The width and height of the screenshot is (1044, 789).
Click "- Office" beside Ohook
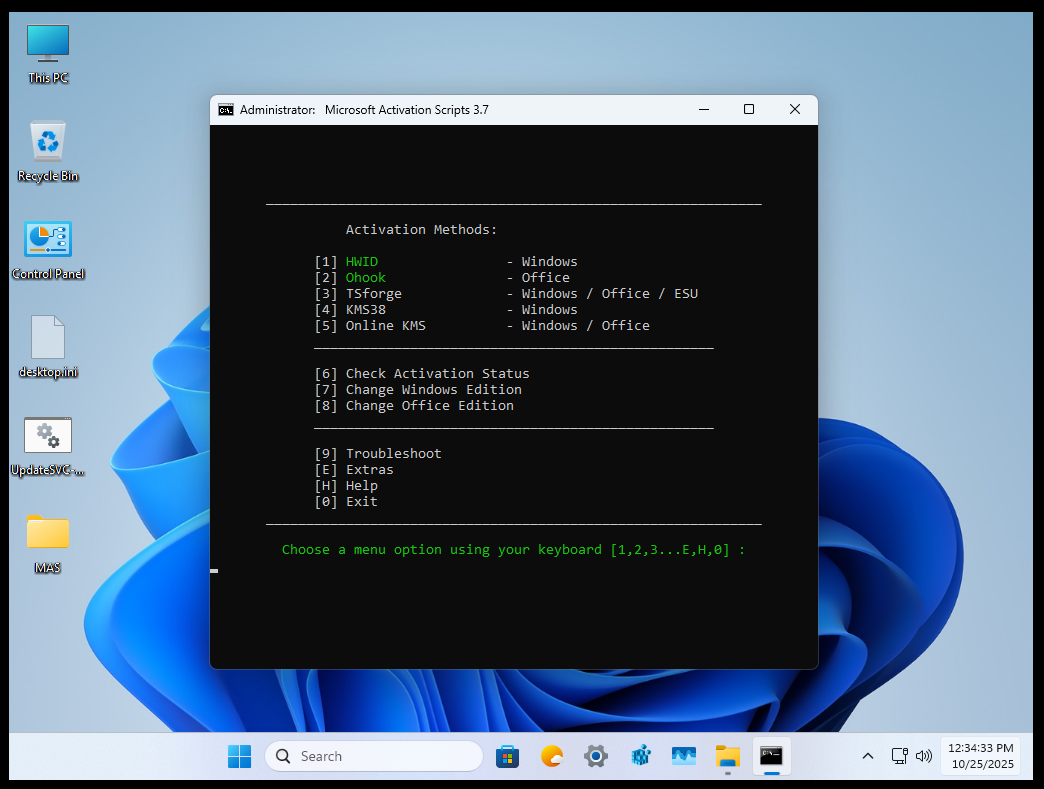click(x=538, y=278)
